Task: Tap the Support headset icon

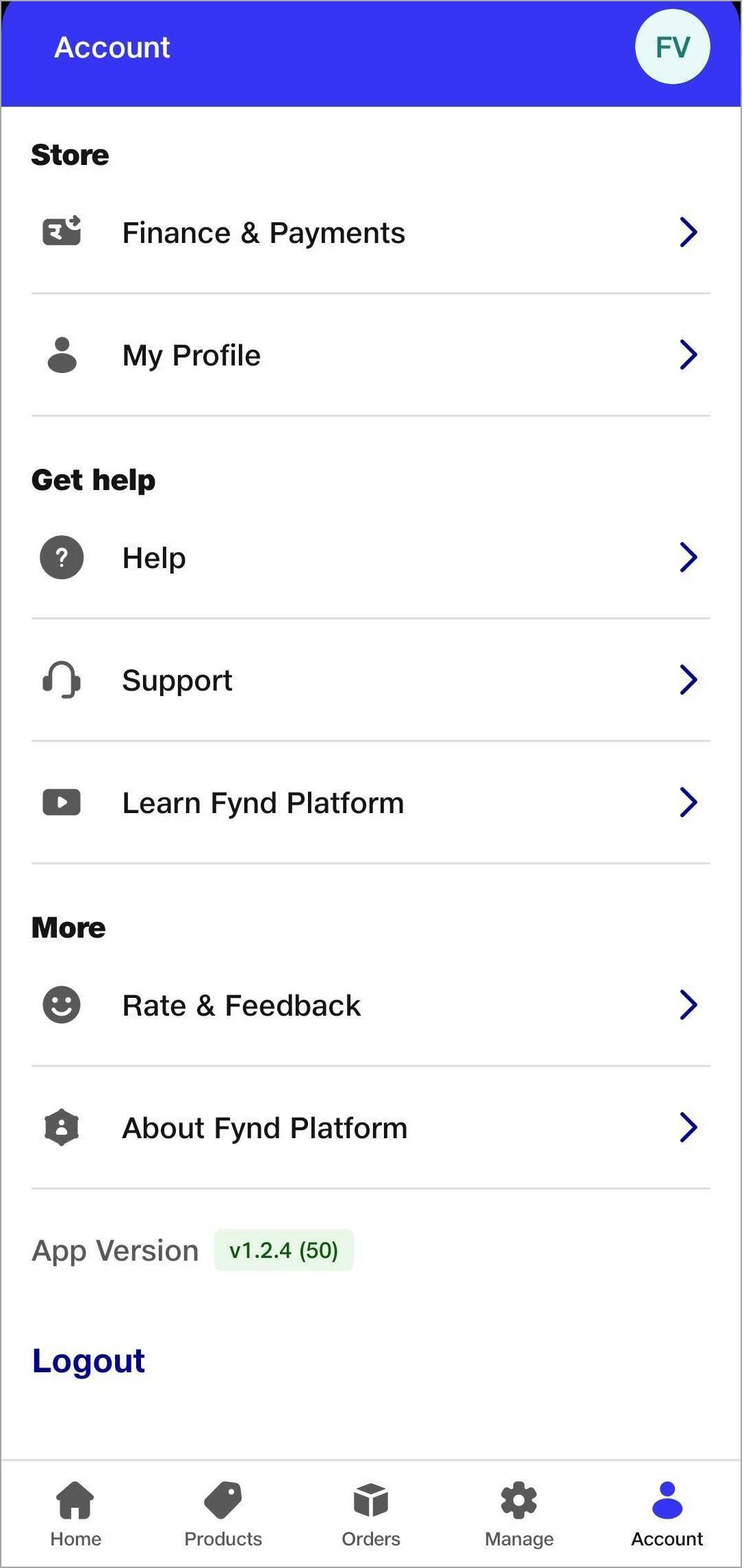Action: pos(62,680)
